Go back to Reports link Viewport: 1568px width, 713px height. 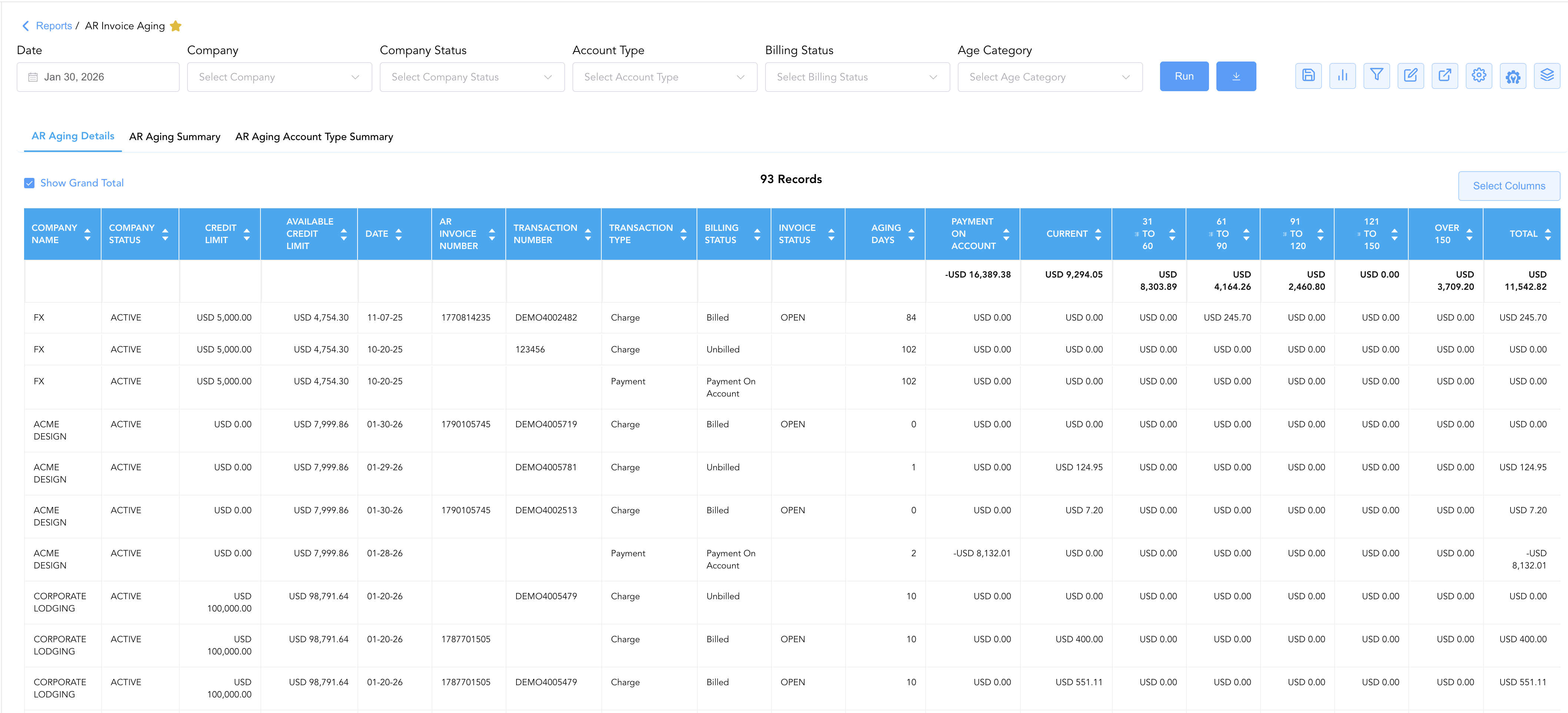(54, 26)
